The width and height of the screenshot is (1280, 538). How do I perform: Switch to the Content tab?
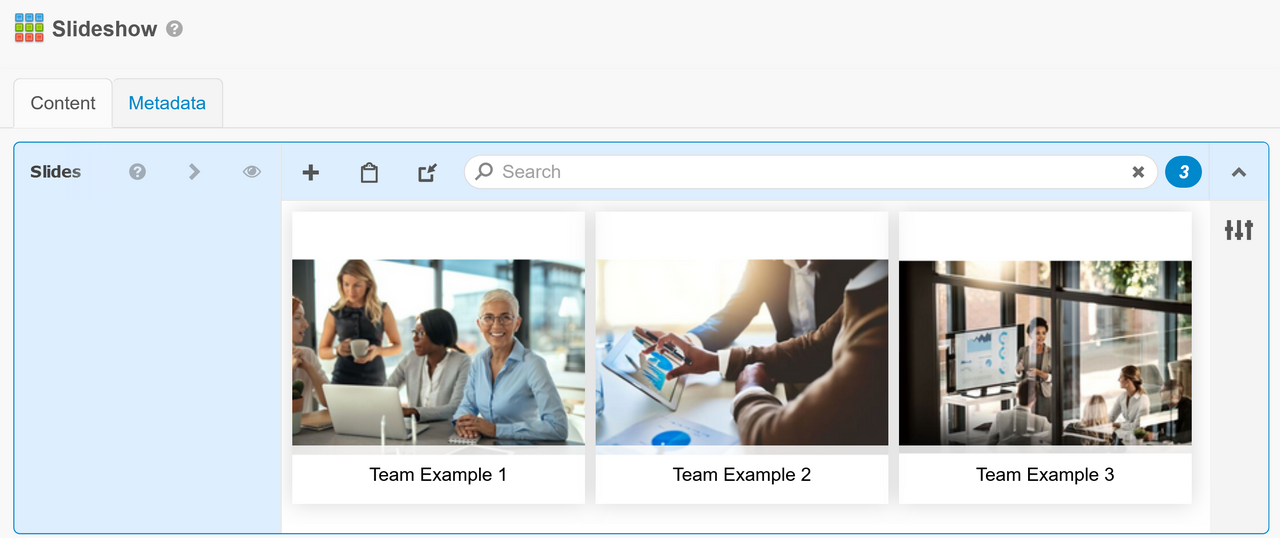[x=63, y=103]
